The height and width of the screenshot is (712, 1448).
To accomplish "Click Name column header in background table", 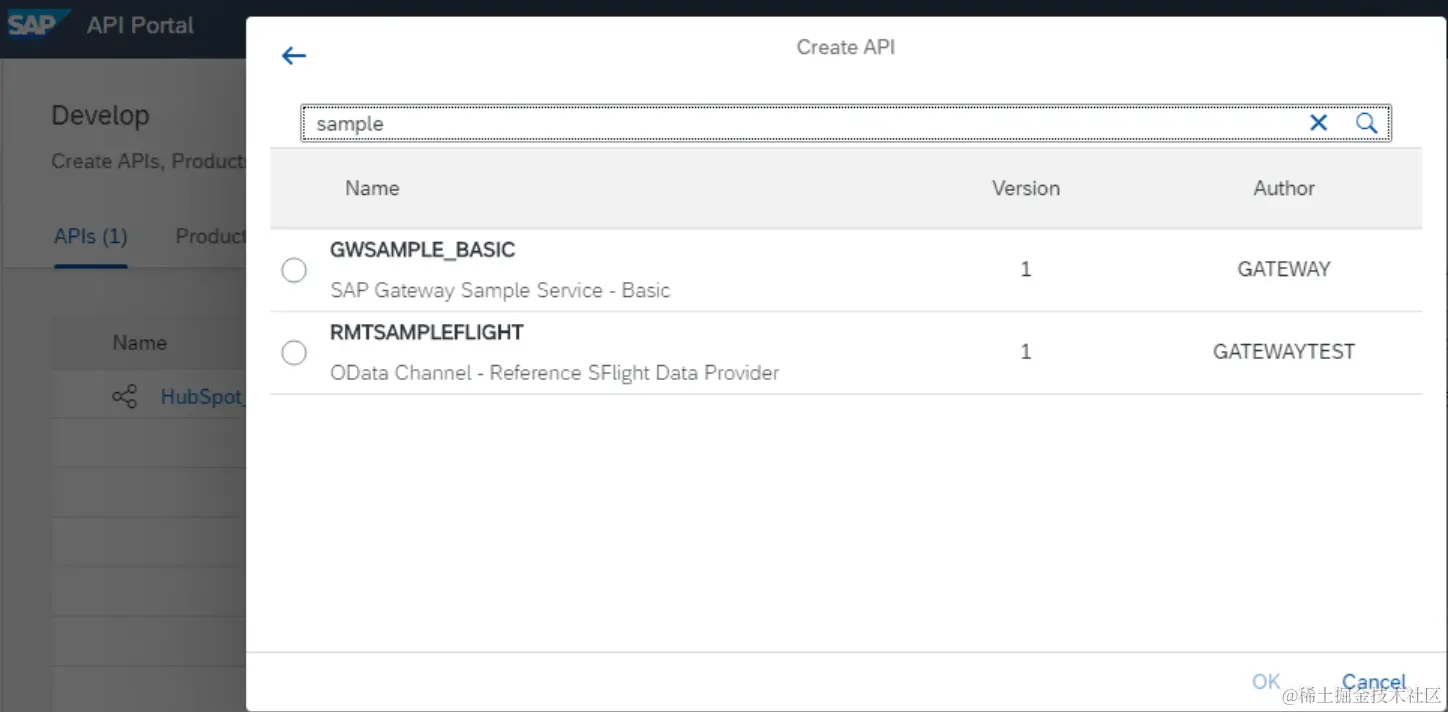I will coord(139,343).
